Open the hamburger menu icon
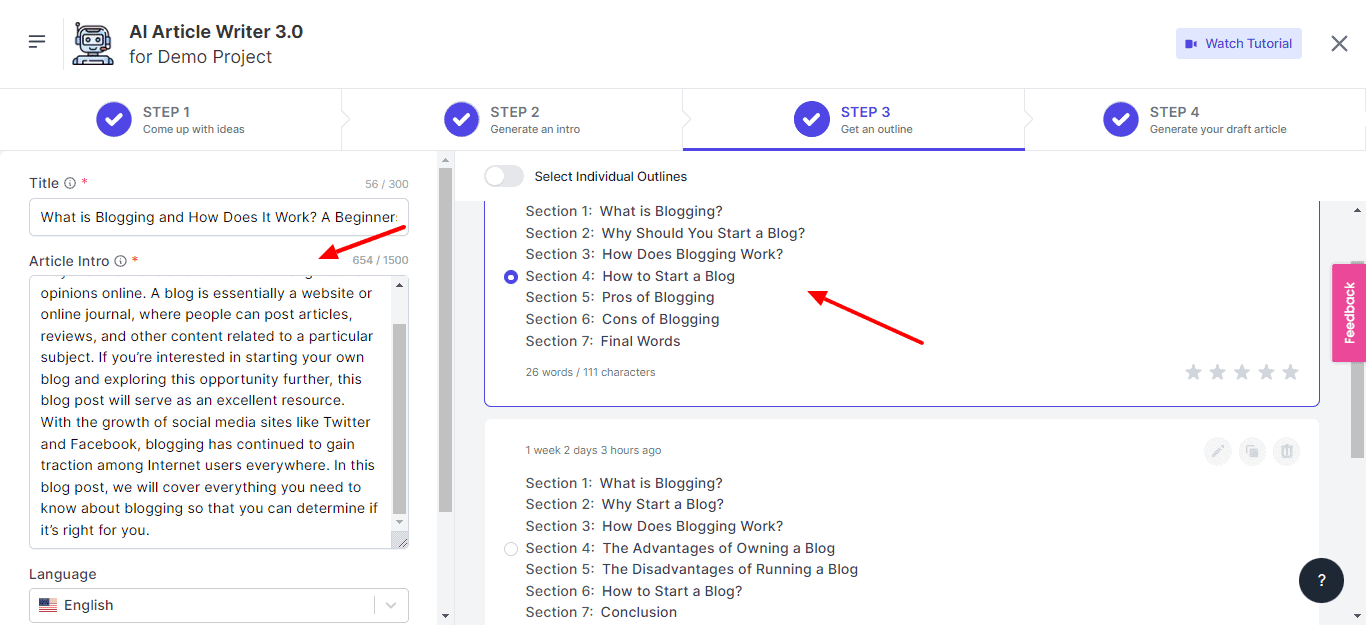Screen dimensions: 1366x625 tap(37, 42)
